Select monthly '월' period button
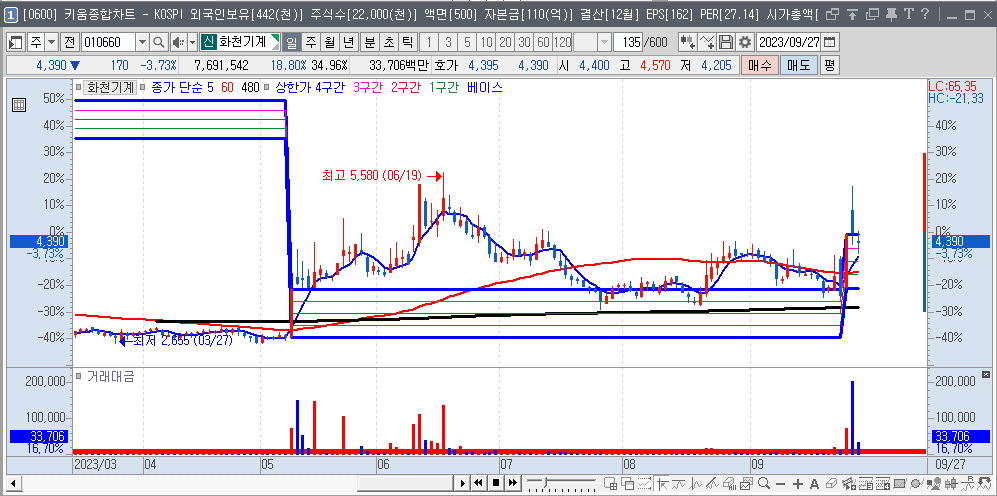The image size is (997, 496). click(x=329, y=43)
